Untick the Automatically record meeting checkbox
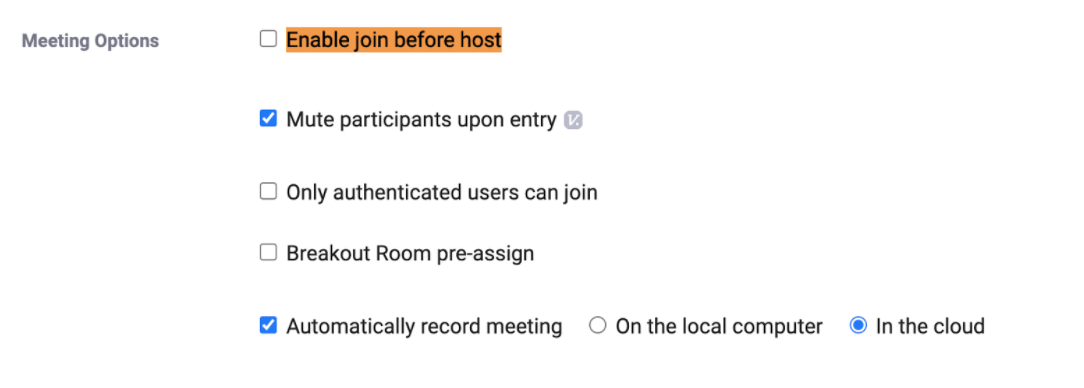This screenshot has width=1084, height=388. point(268,325)
